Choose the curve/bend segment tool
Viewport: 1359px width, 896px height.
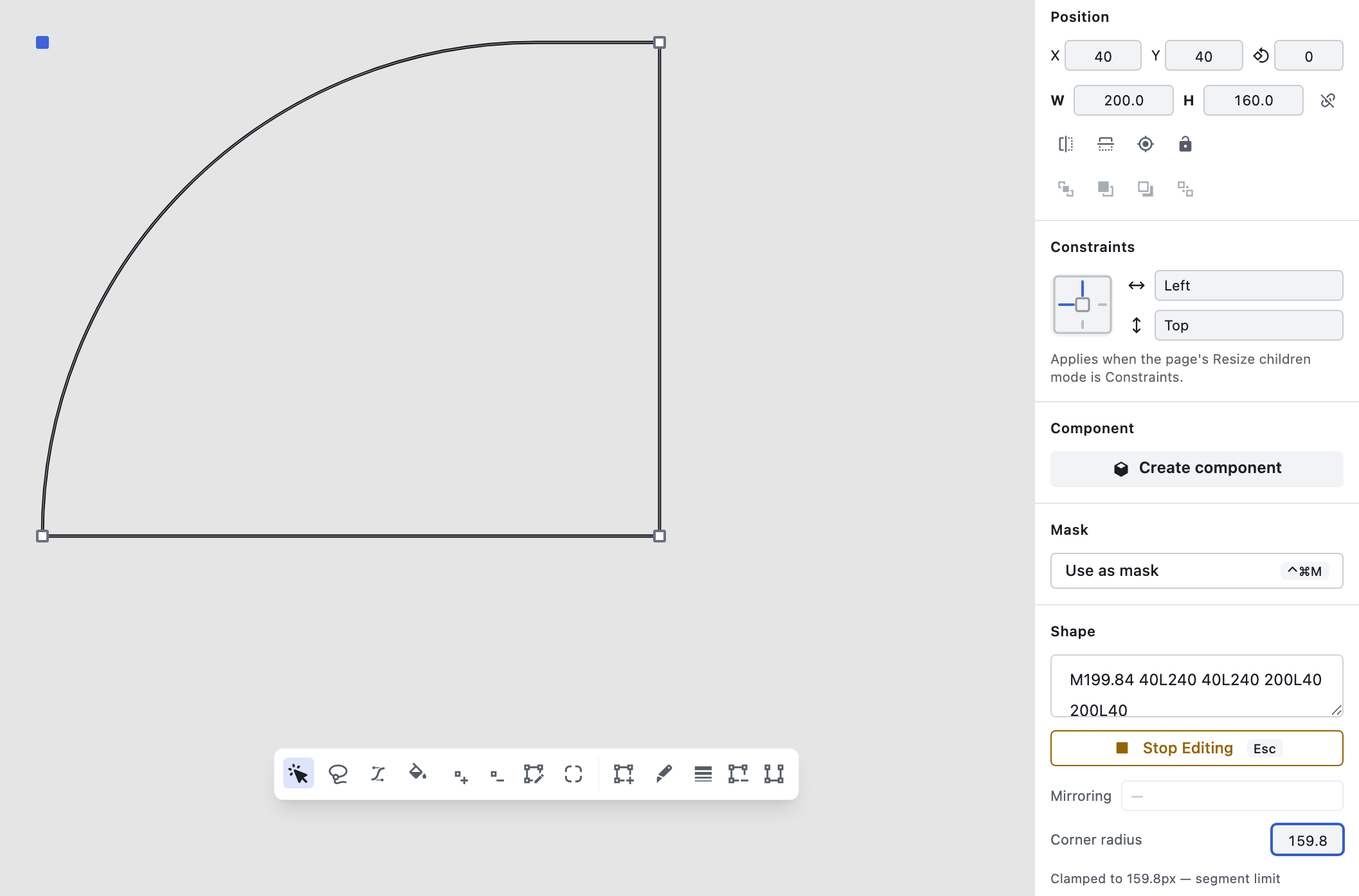point(378,773)
